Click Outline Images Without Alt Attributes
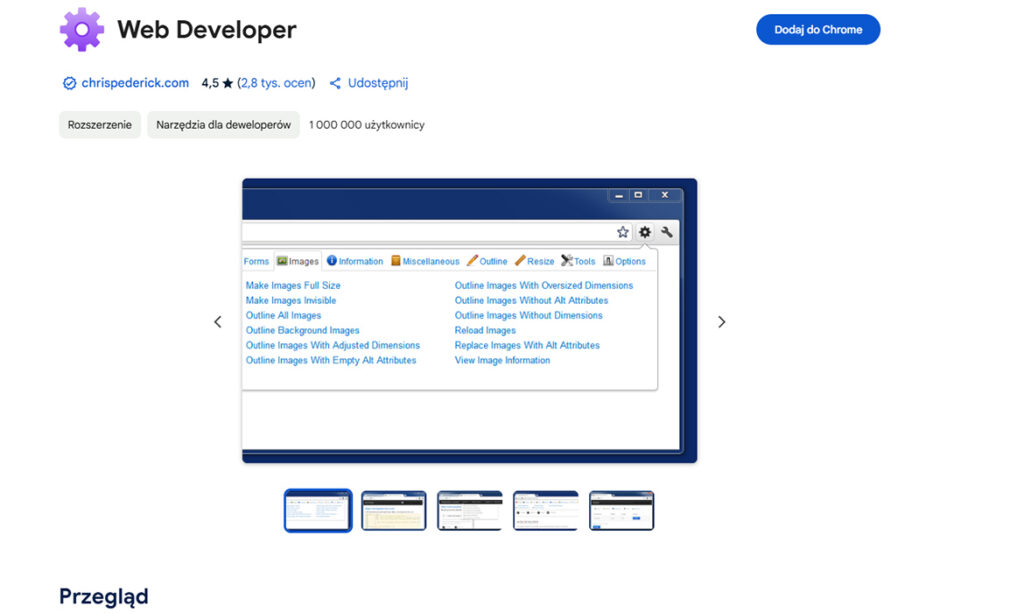 click(531, 300)
